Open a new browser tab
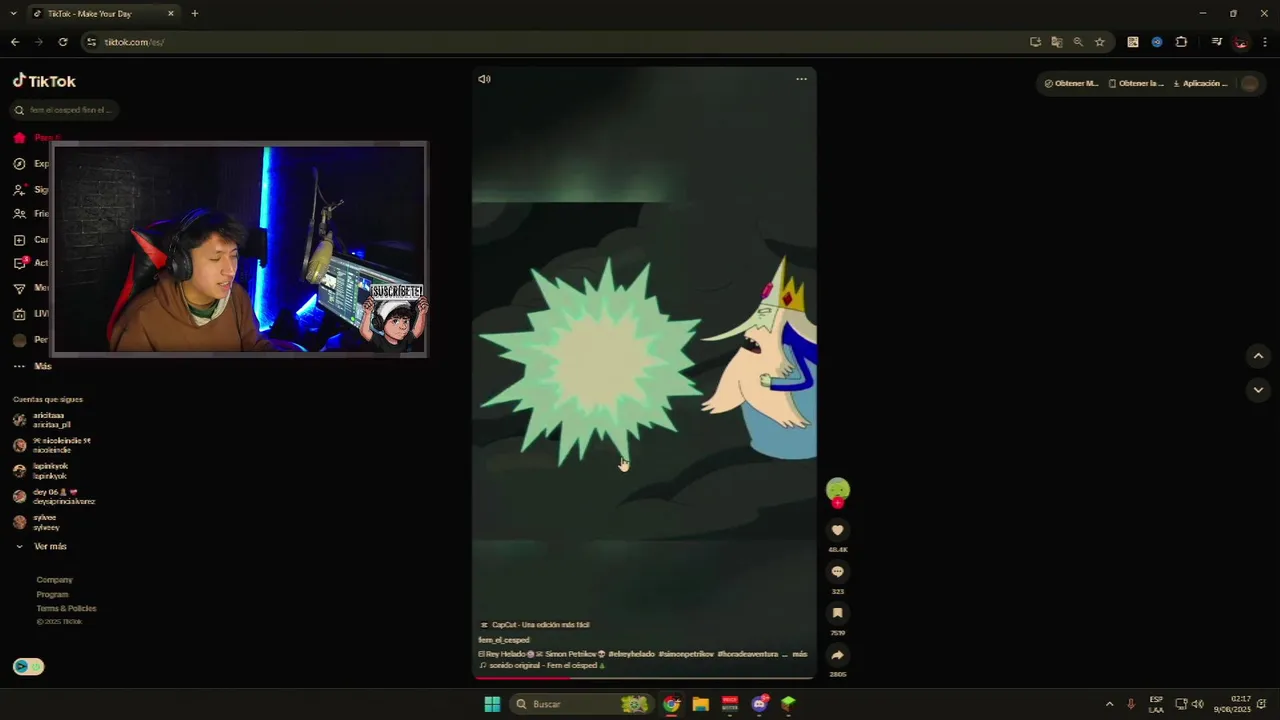This screenshot has width=1280, height=720. point(194,14)
